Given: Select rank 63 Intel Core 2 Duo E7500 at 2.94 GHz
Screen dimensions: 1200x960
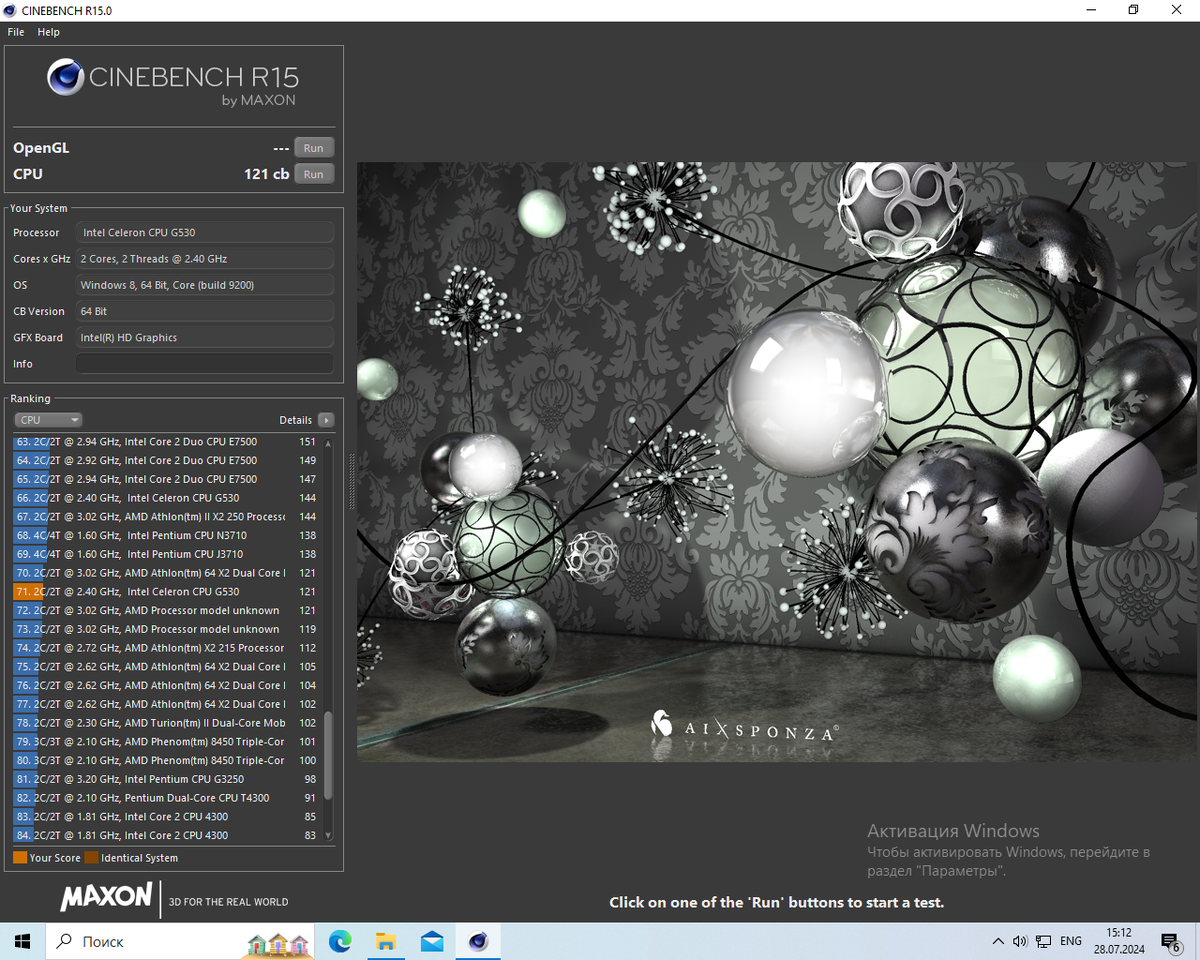Looking at the screenshot, I should tap(168, 442).
